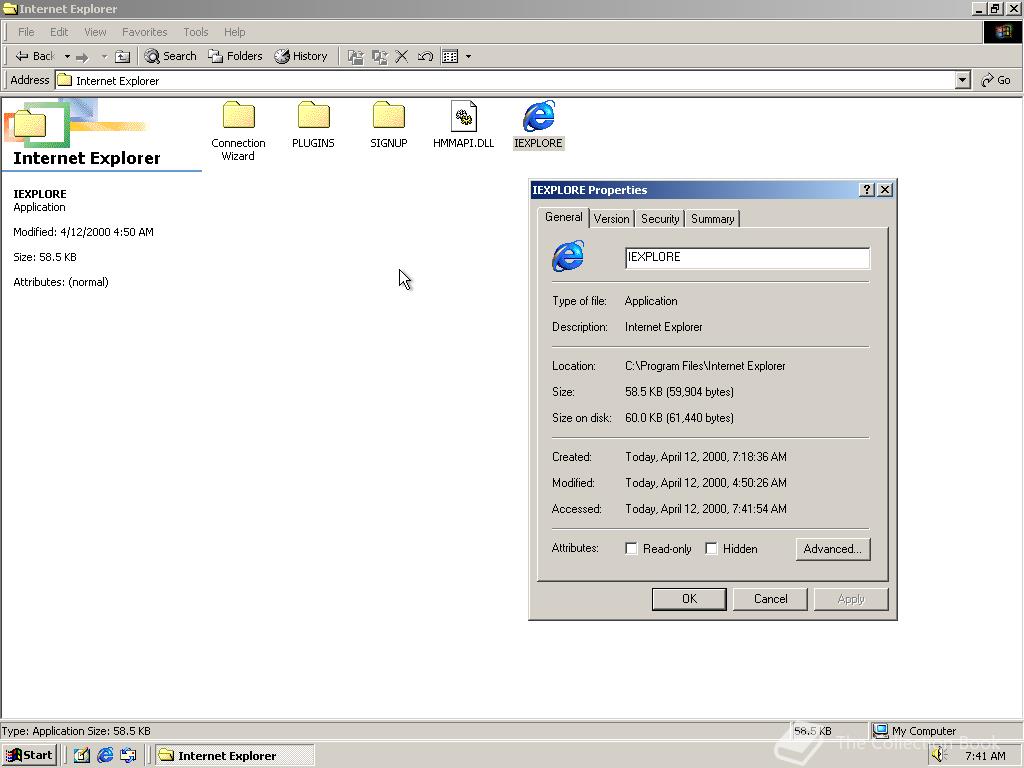Click the Undo toolbar icon
Viewport: 1024px width, 768px height.
pos(425,57)
